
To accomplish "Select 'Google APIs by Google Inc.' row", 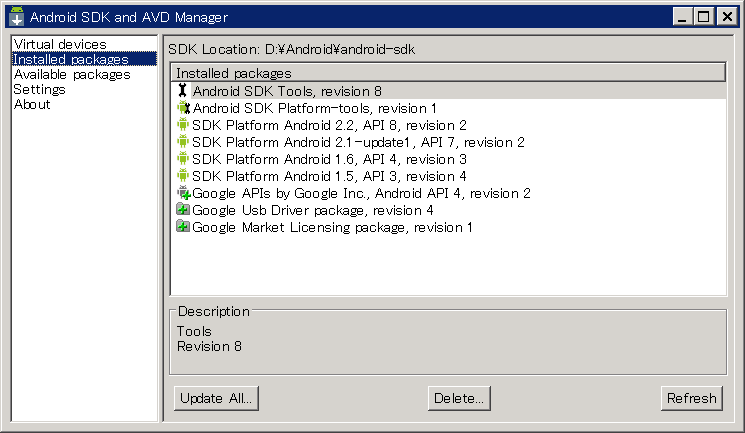I will pyautogui.click(x=449, y=193).
